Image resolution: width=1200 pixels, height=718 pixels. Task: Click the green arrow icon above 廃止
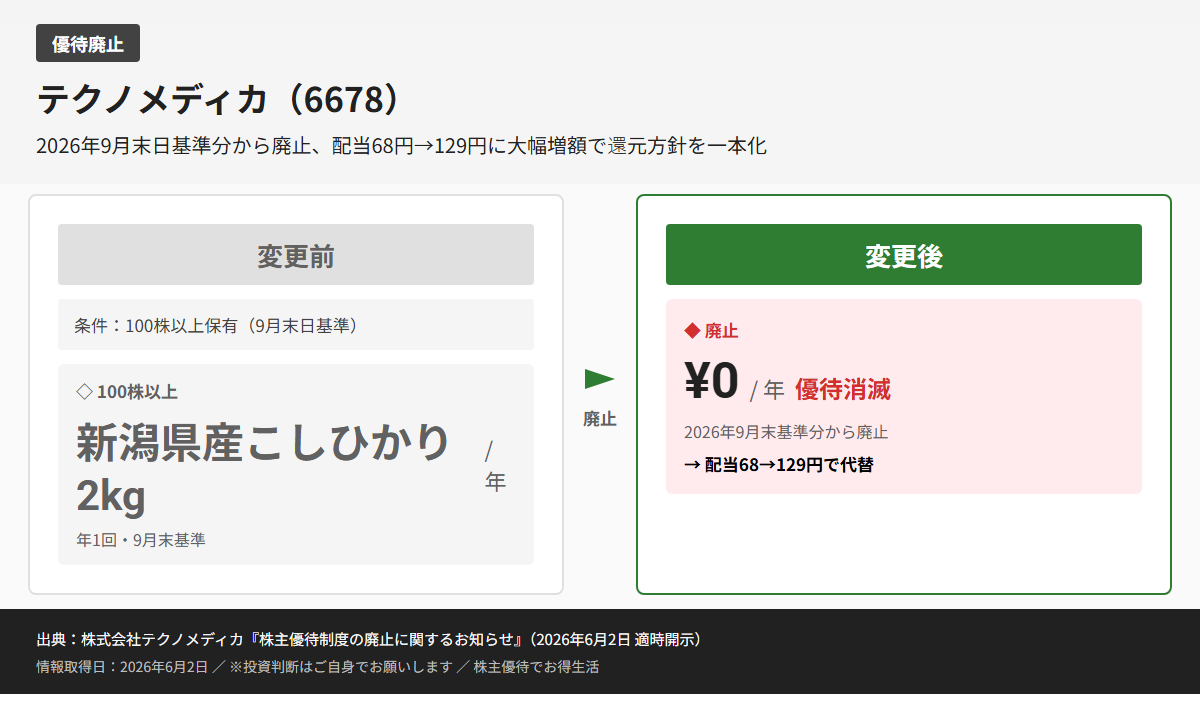pos(599,379)
